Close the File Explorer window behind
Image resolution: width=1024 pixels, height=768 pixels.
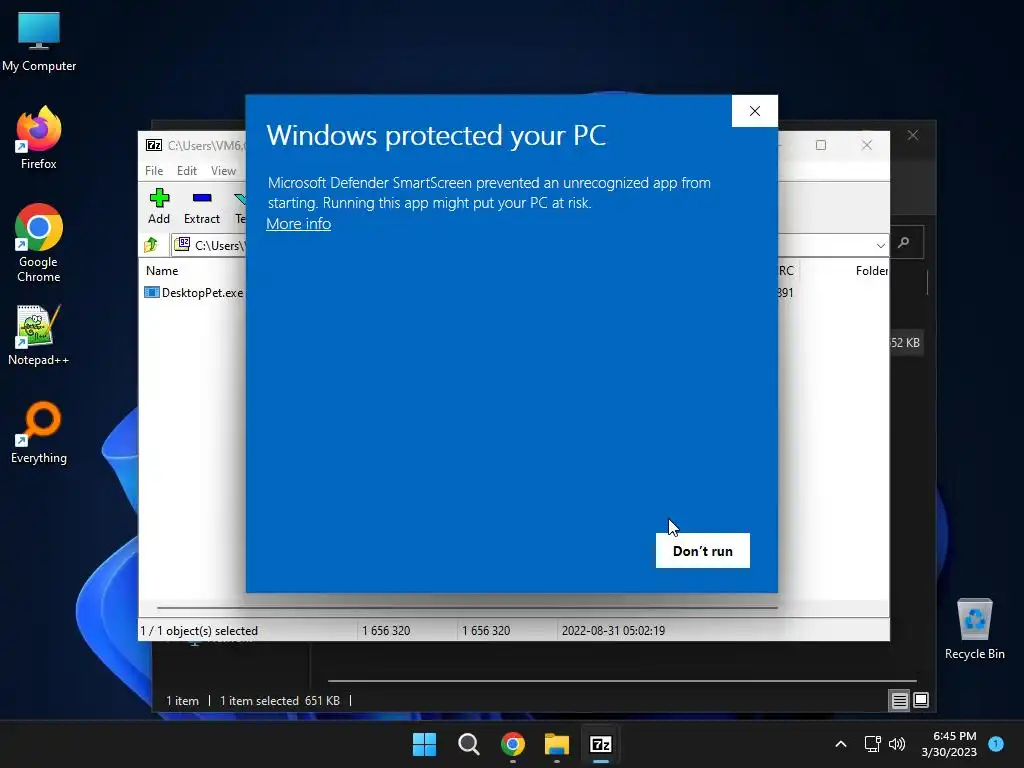(913, 135)
